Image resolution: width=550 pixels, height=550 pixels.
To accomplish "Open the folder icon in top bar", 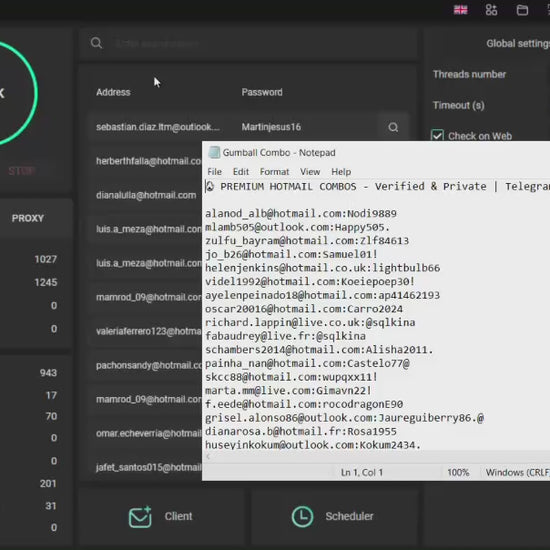I will (x=522, y=10).
